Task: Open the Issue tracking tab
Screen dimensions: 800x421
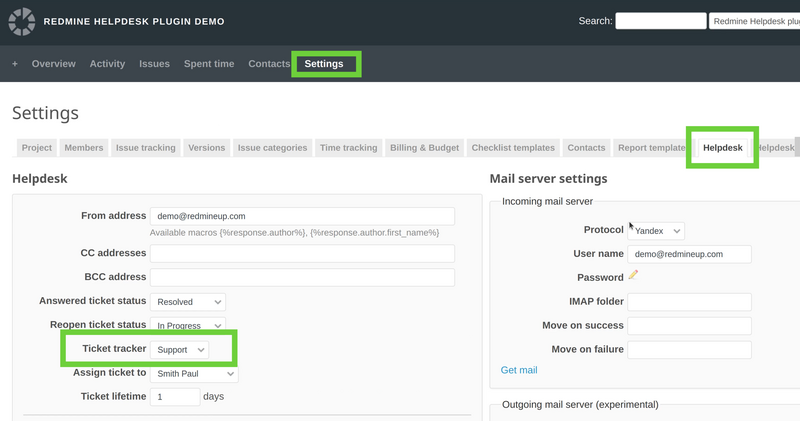Action: pos(145,147)
